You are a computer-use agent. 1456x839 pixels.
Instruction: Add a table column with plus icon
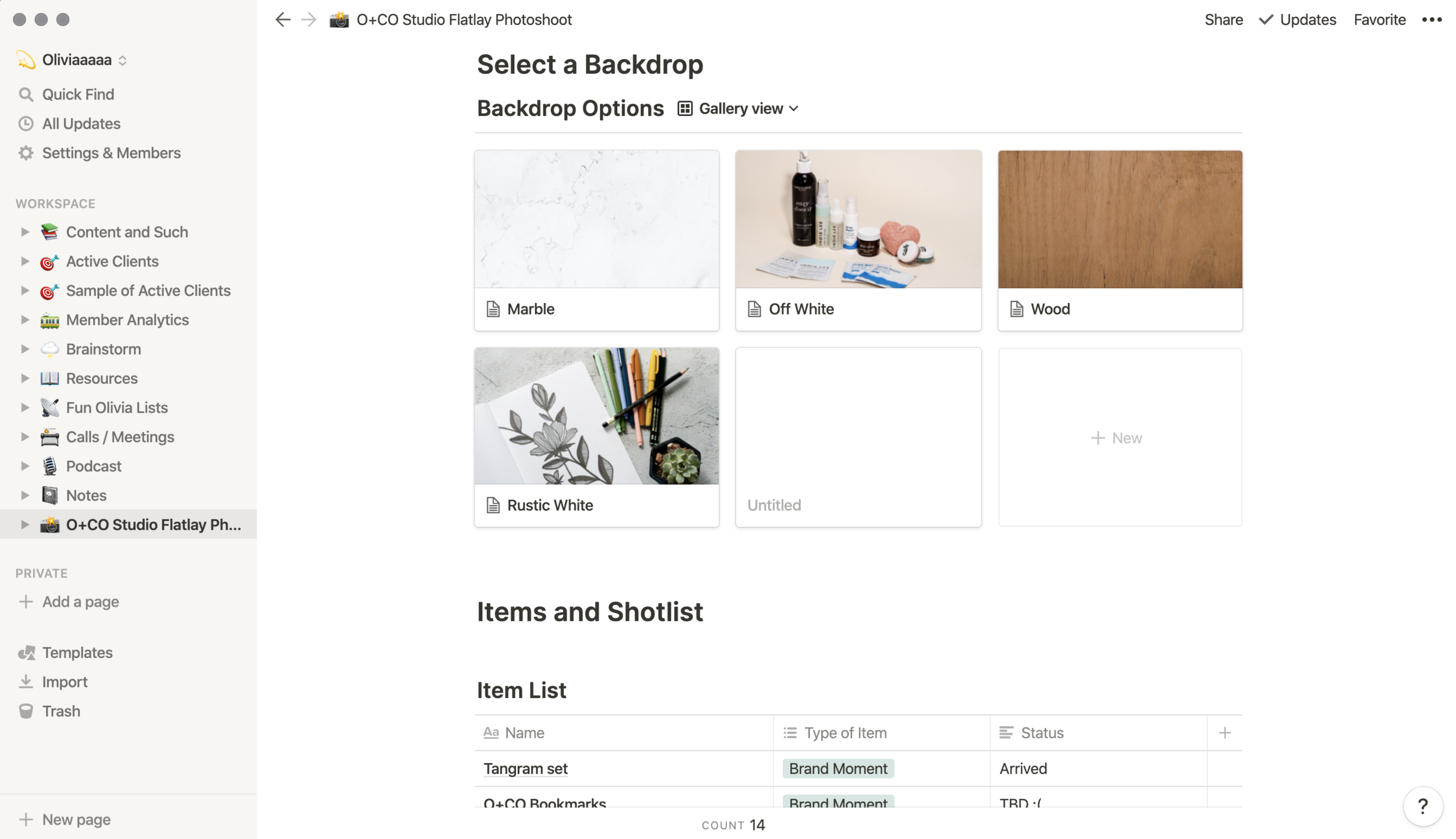1225,732
